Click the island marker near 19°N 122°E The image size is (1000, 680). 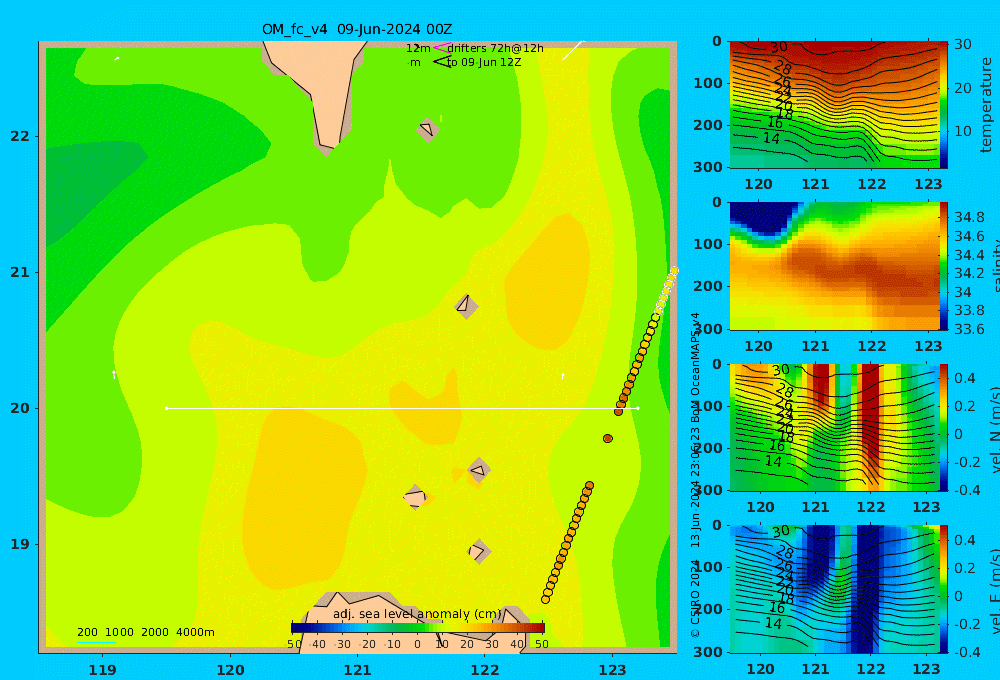[479, 551]
